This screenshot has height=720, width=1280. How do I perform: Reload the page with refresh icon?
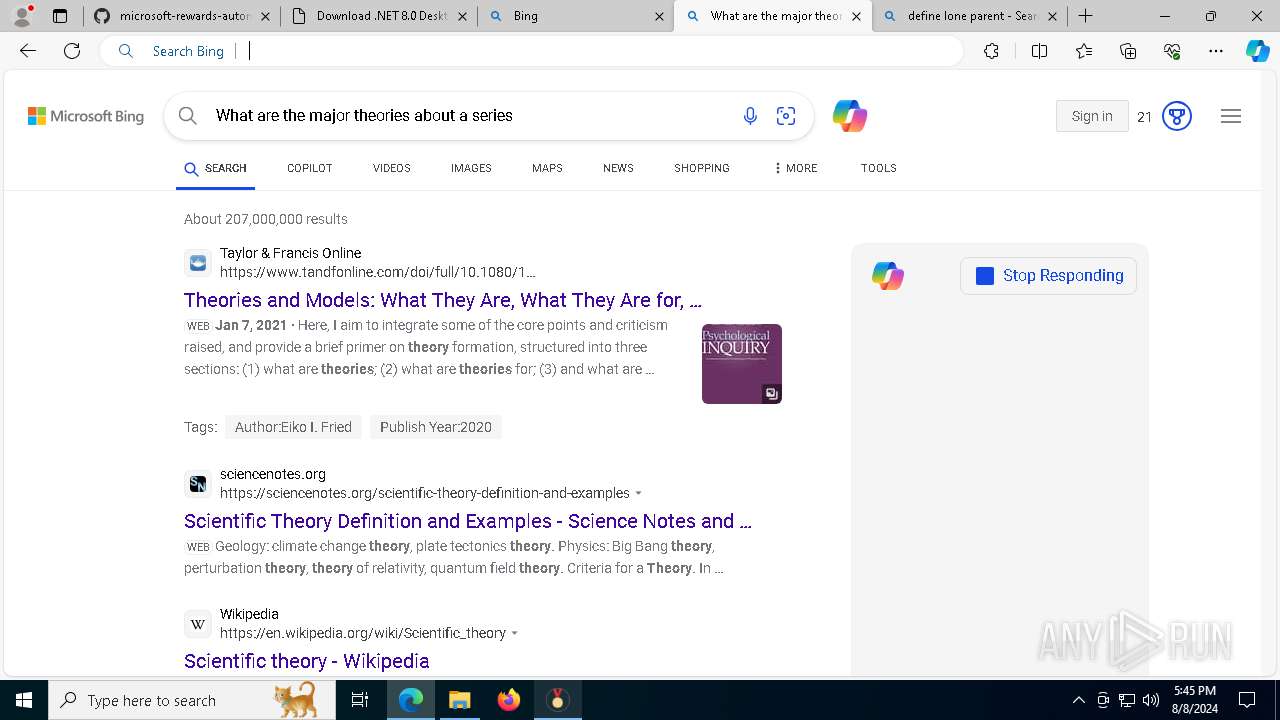point(72,51)
